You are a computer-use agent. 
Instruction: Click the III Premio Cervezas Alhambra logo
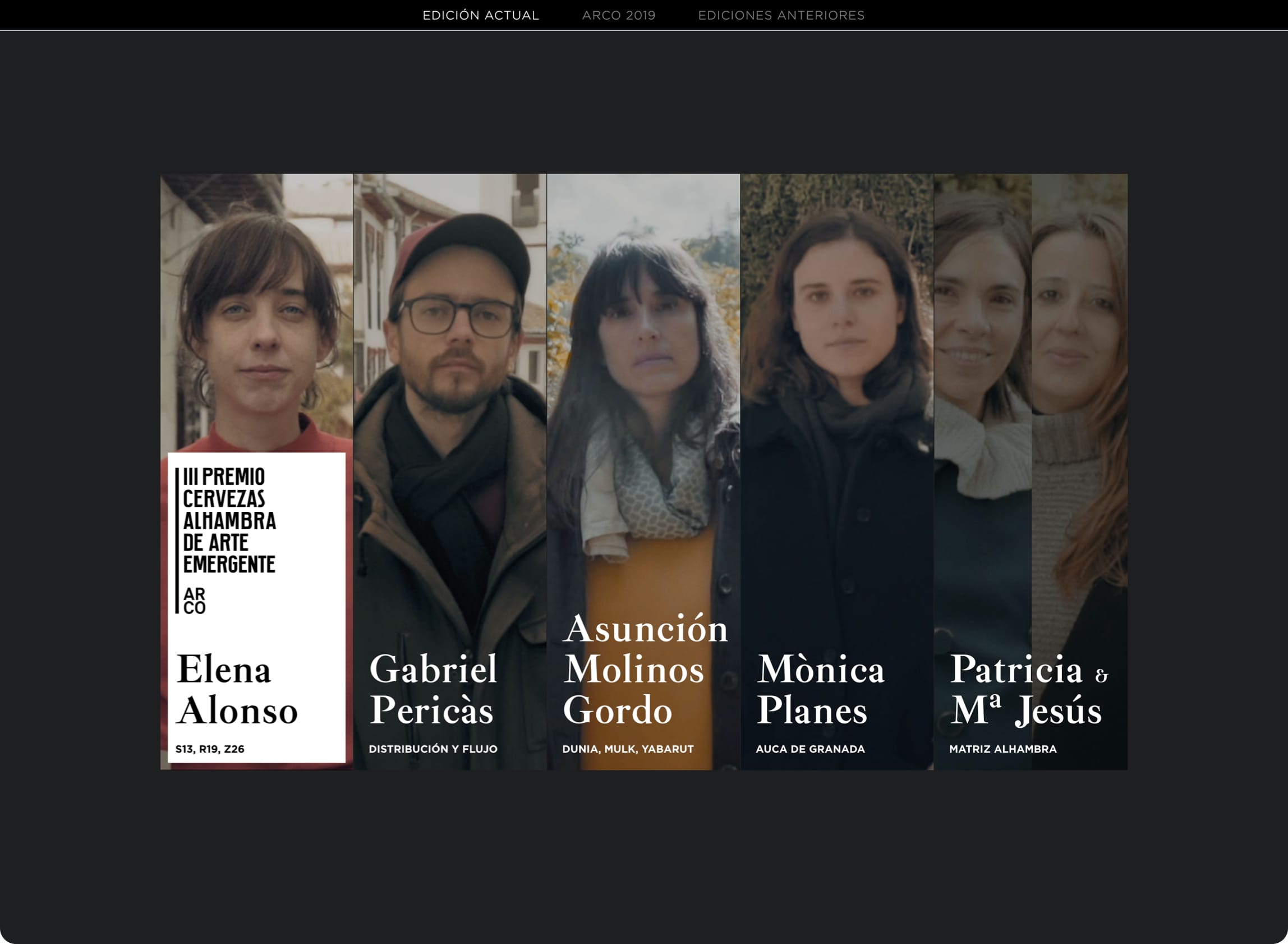click(226, 540)
